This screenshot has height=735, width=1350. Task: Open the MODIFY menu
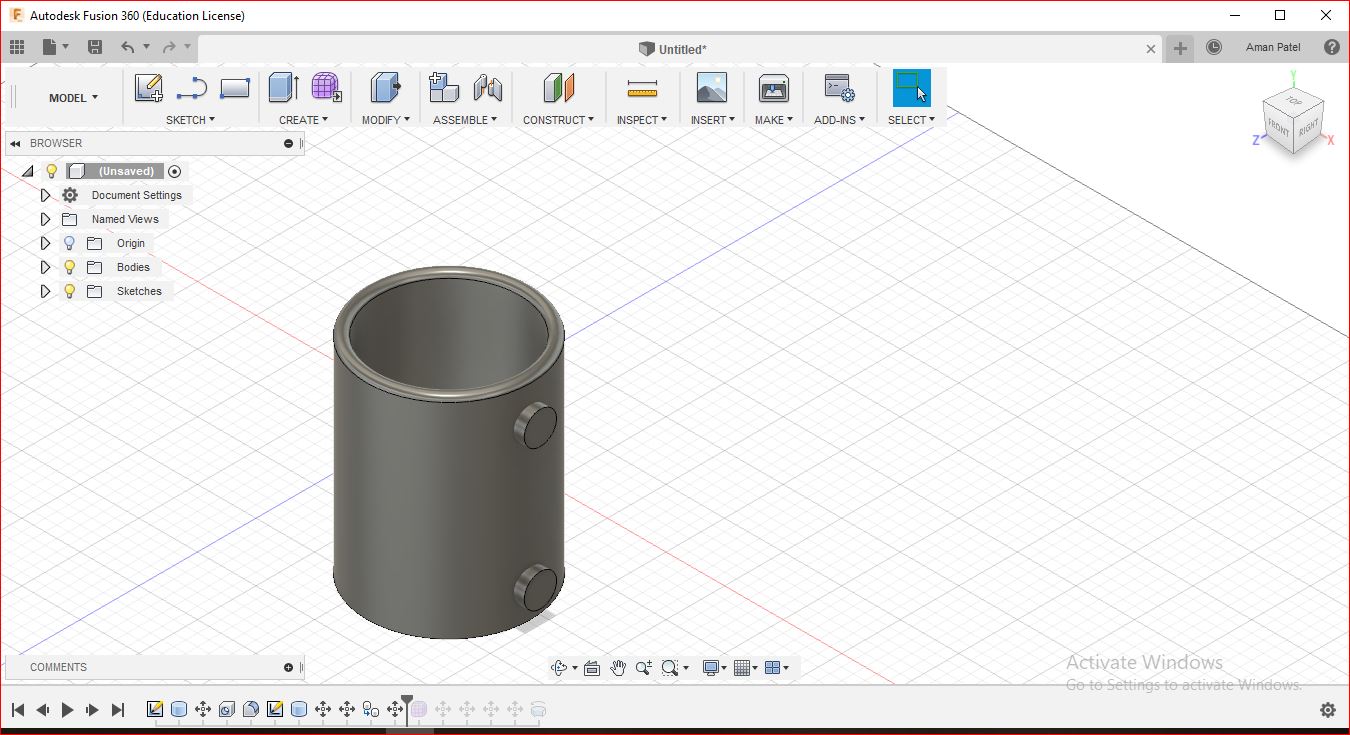pos(385,120)
